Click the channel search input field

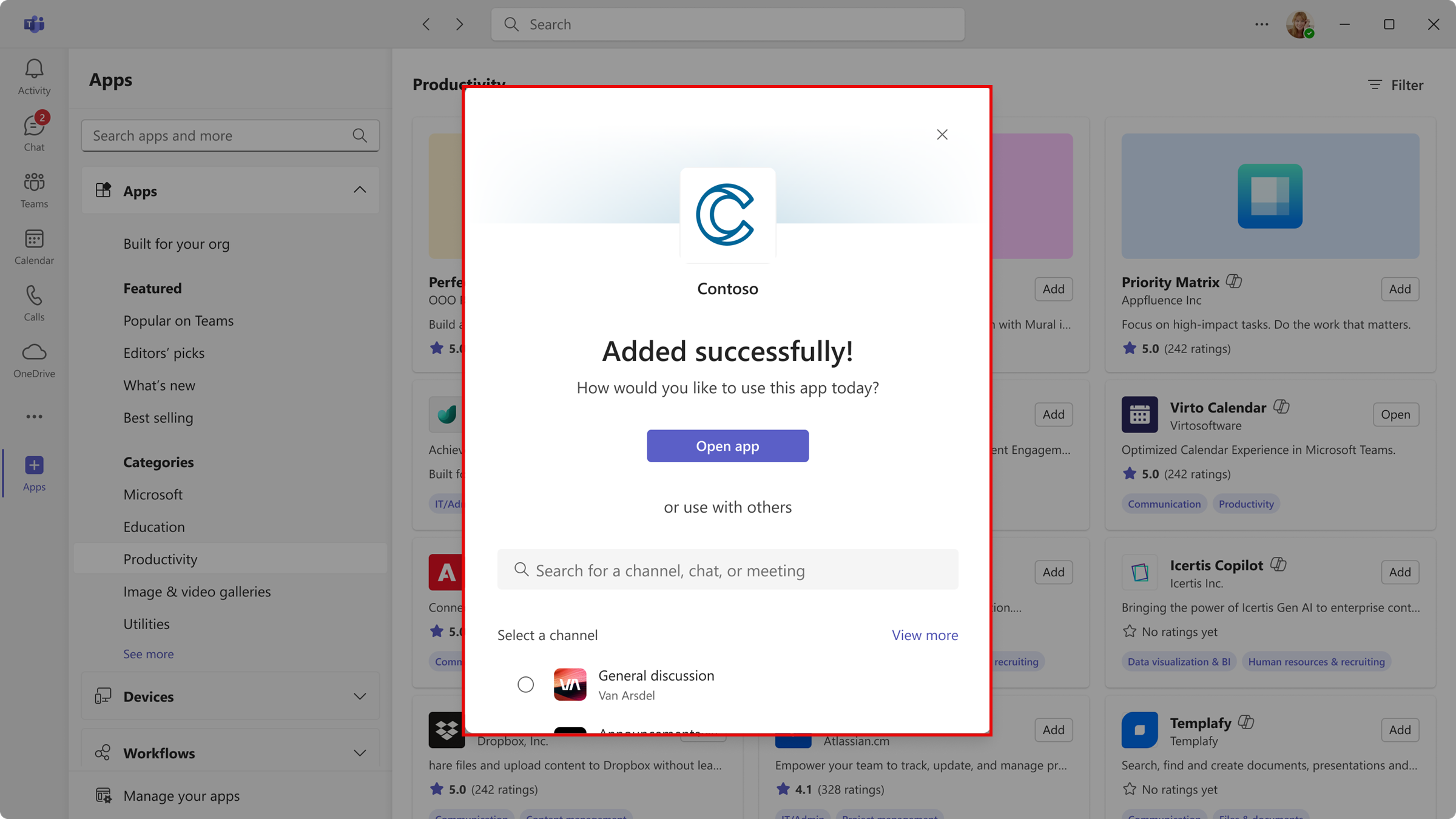(728, 568)
